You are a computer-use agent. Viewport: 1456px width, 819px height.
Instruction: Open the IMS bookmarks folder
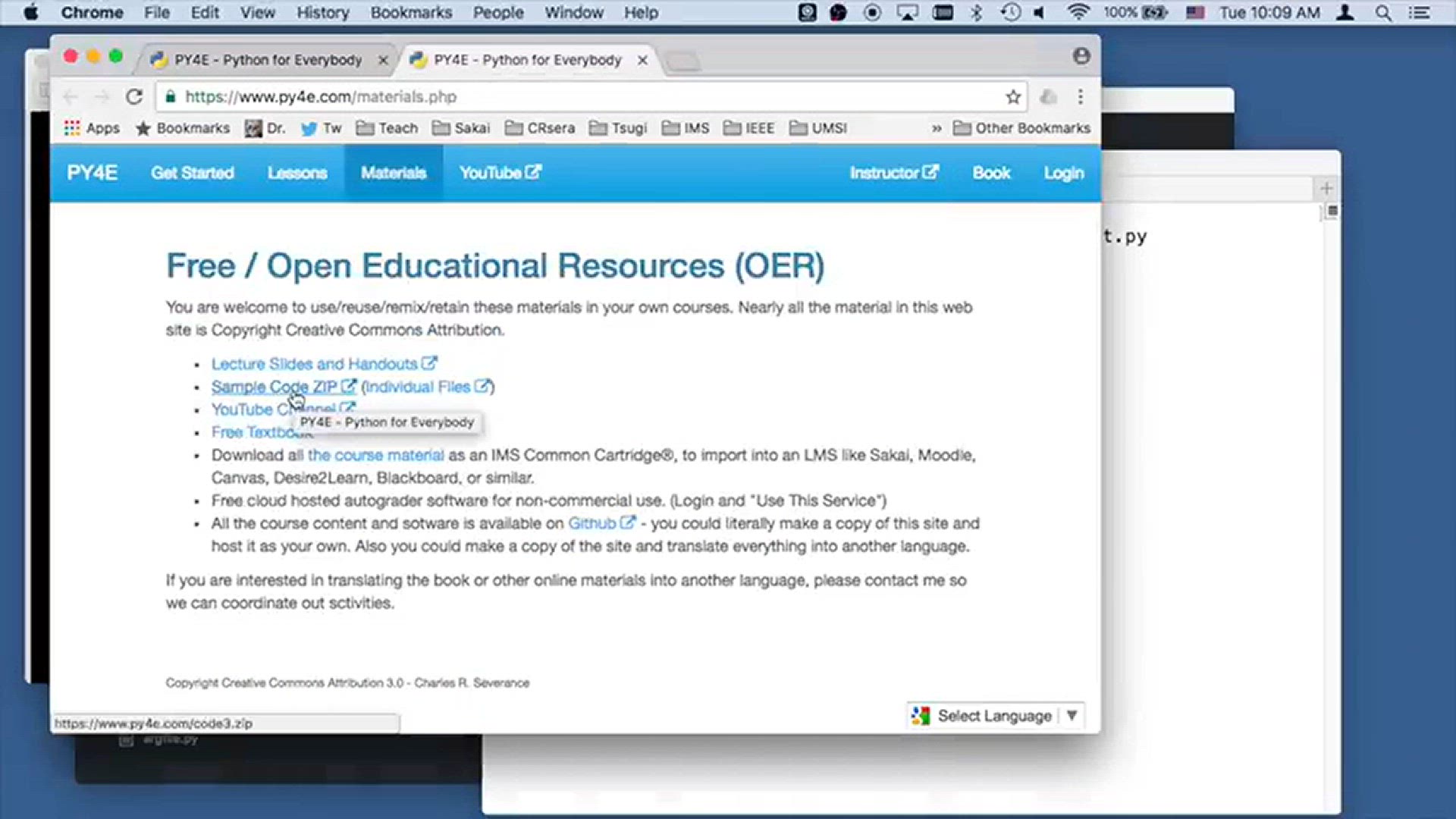pos(686,128)
